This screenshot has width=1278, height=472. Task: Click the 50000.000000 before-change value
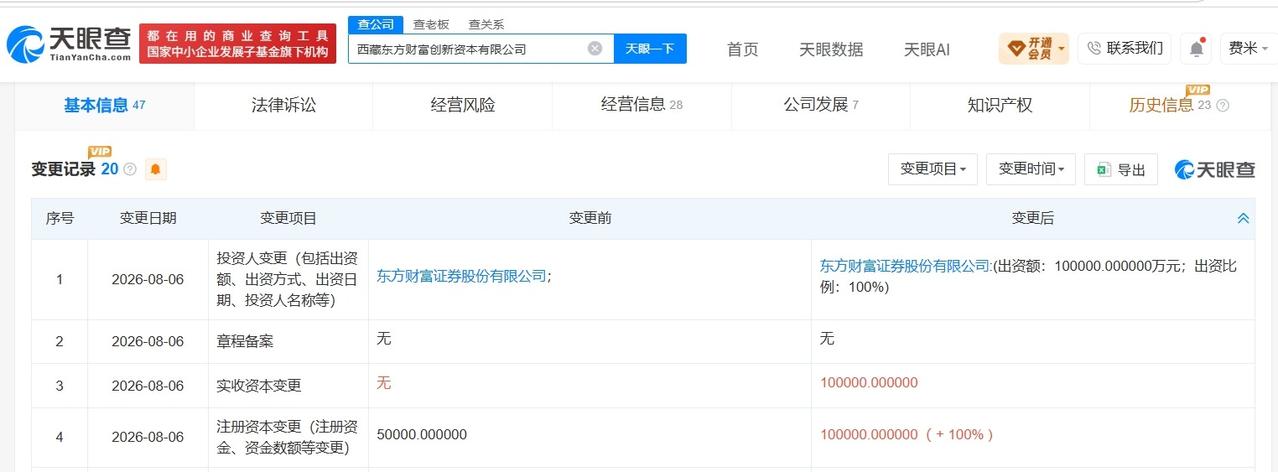[421, 435]
